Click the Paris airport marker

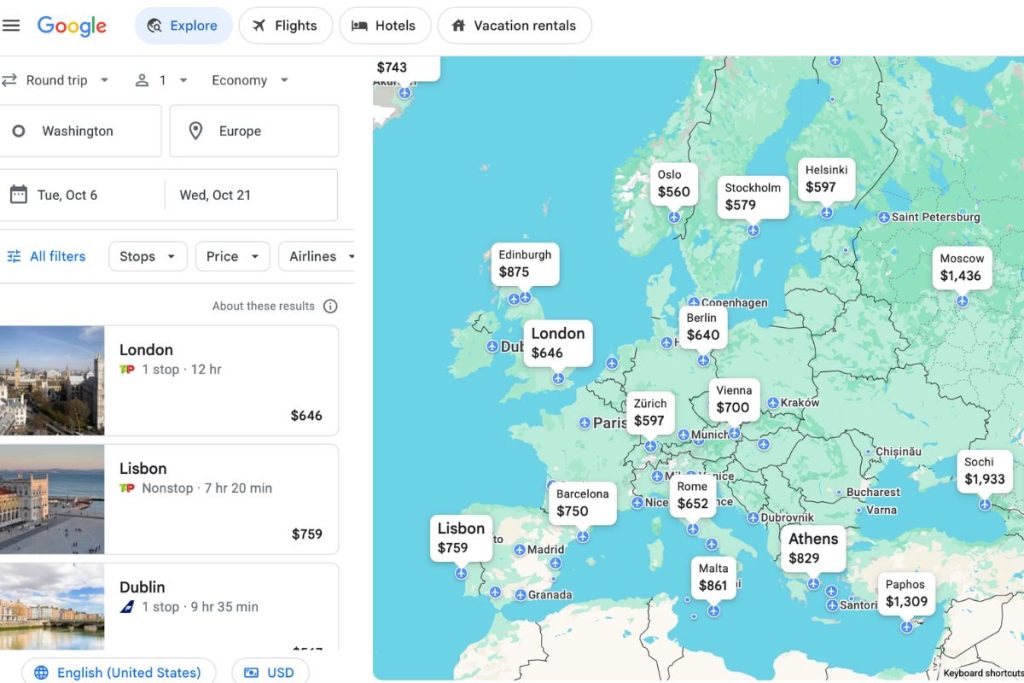(x=585, y=422)
